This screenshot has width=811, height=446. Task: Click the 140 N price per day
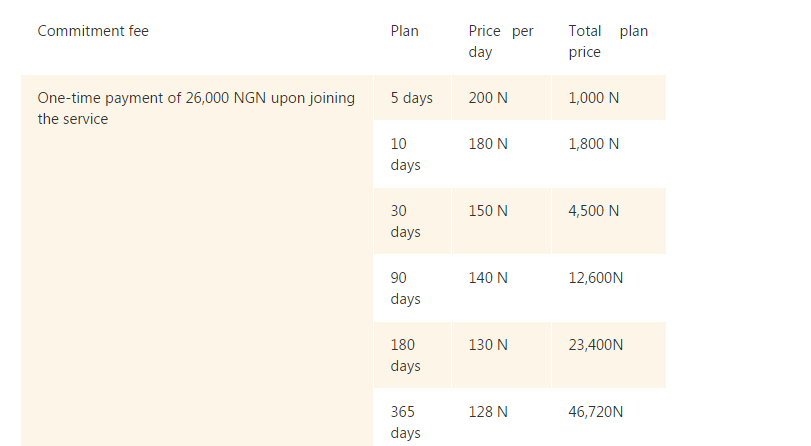[487, 278]
